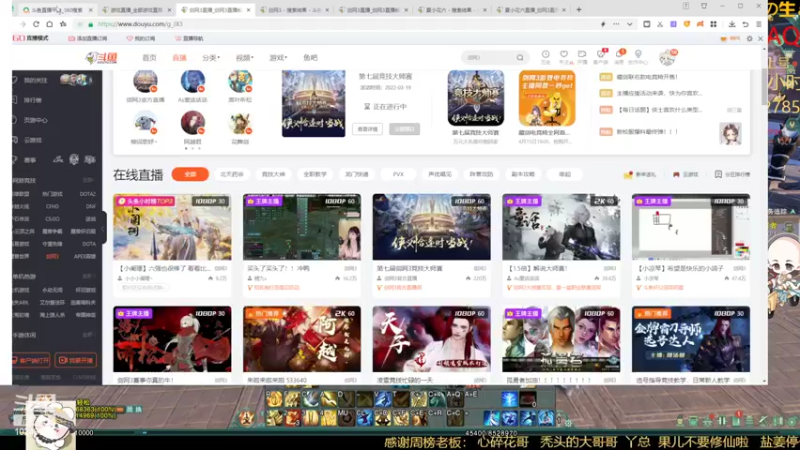Open the 2K 60 stream with white-haired character

(561, 227)
